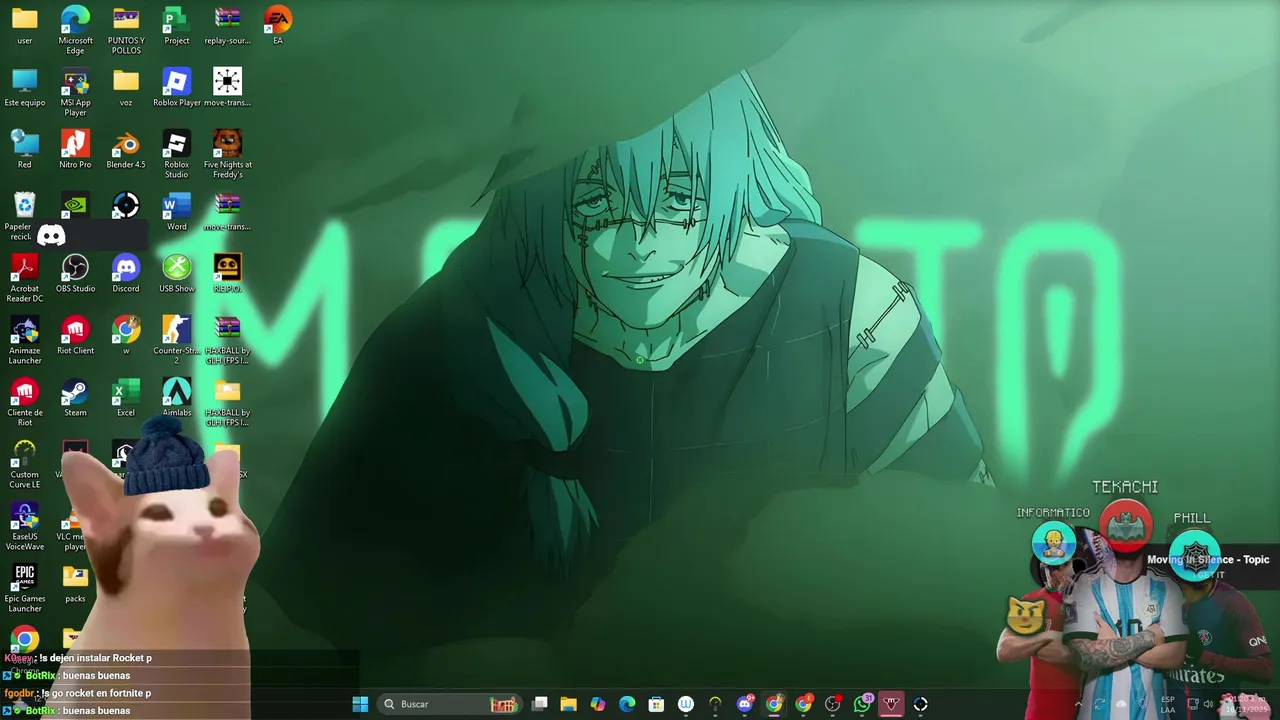
Task: Open the Word desktop shortcut
Action: (177, 211)
